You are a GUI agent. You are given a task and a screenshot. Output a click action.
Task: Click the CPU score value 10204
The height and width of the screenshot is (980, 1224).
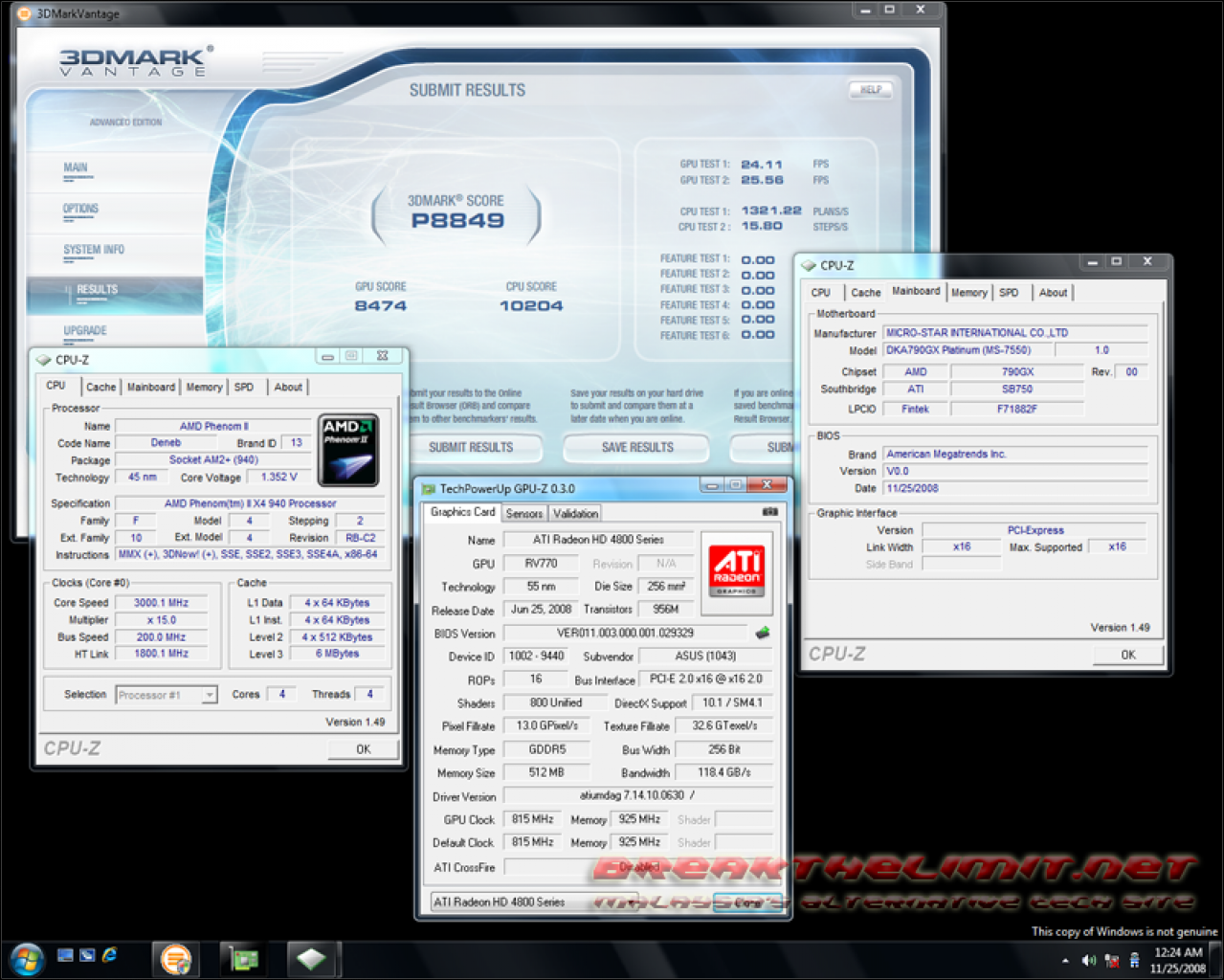point(531,306)
